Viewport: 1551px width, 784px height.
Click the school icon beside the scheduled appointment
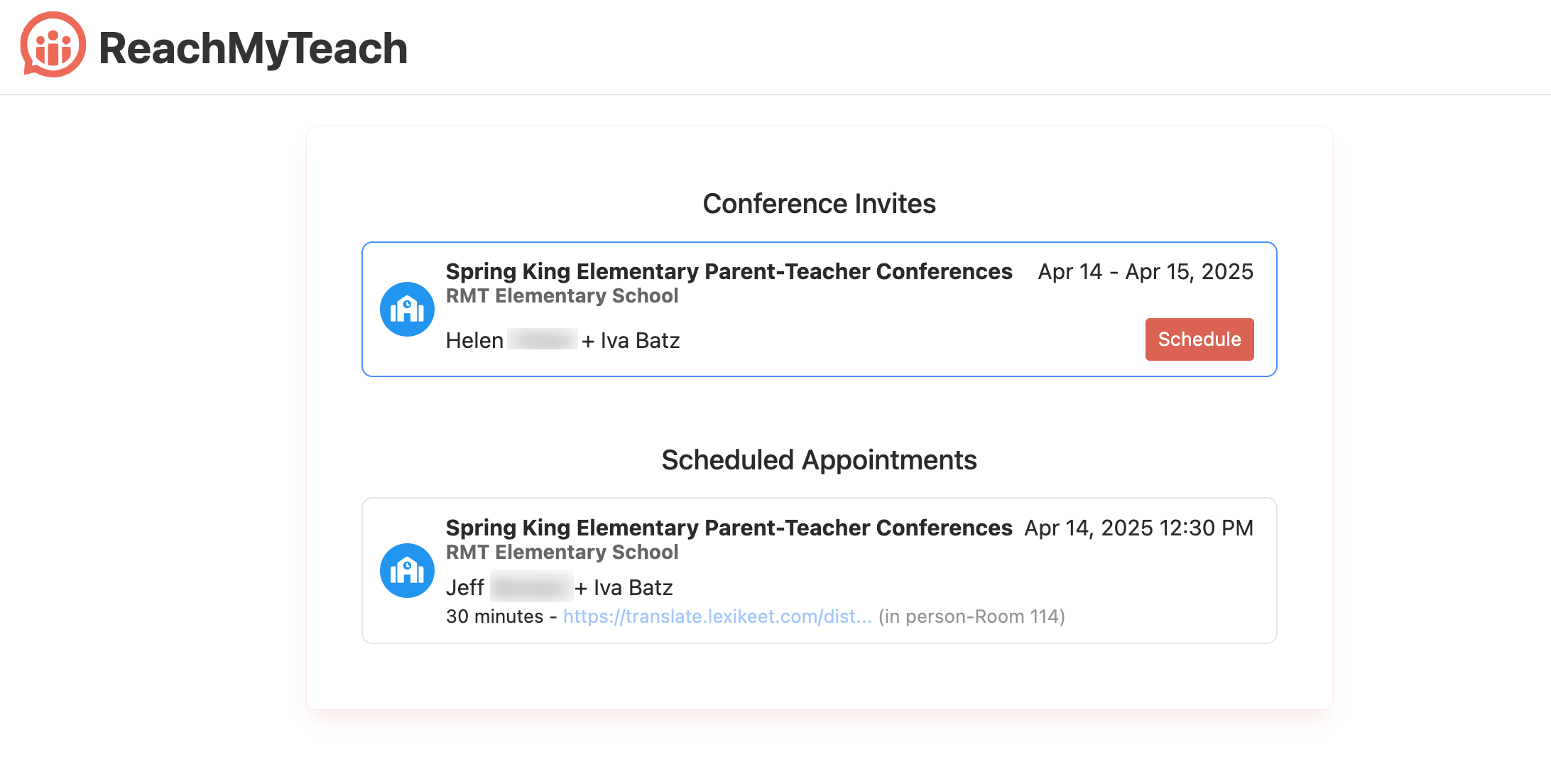click(x=407, y=570)
